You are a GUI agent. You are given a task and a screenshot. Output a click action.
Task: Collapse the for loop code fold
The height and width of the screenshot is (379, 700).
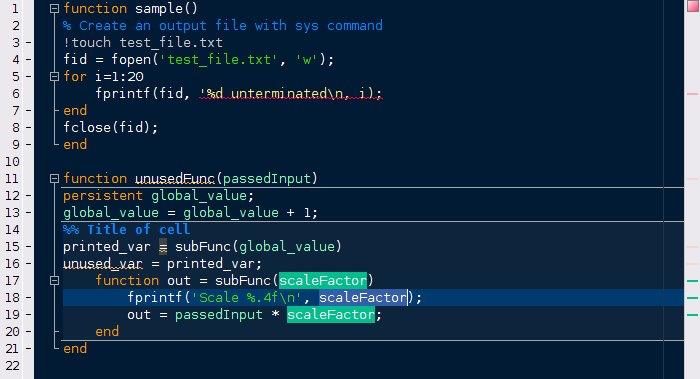point(54,76)
